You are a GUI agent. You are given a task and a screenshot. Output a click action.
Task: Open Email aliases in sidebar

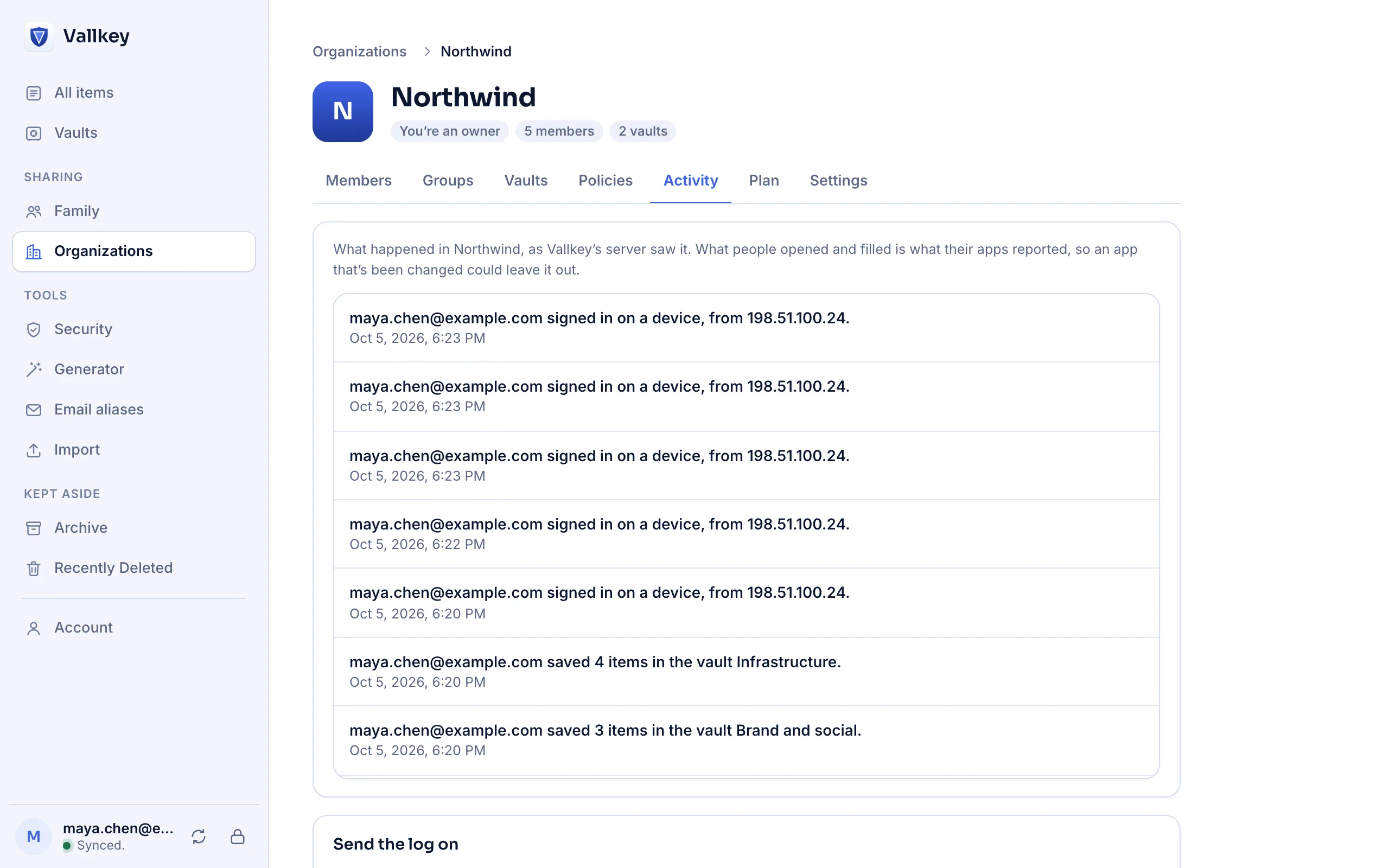point(133,410)
